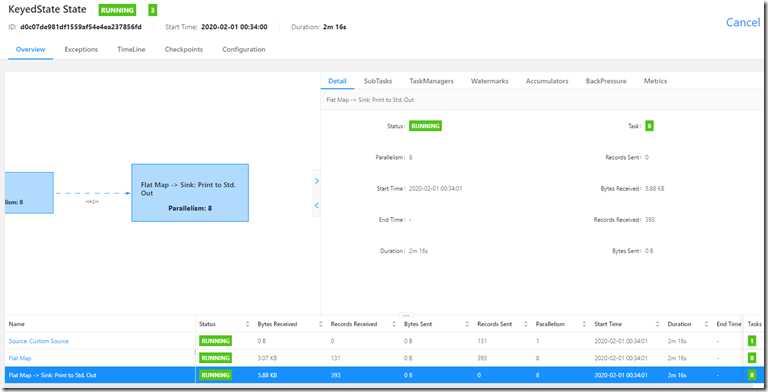Click Tasks badge of Flat Map row

pyautogui.click(x=752, y=358)
